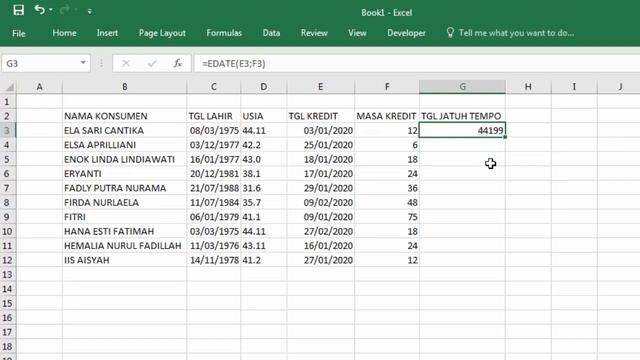This screenshot has width=640, height=360.
Task: Select column I header
Action: click(574, 87)
